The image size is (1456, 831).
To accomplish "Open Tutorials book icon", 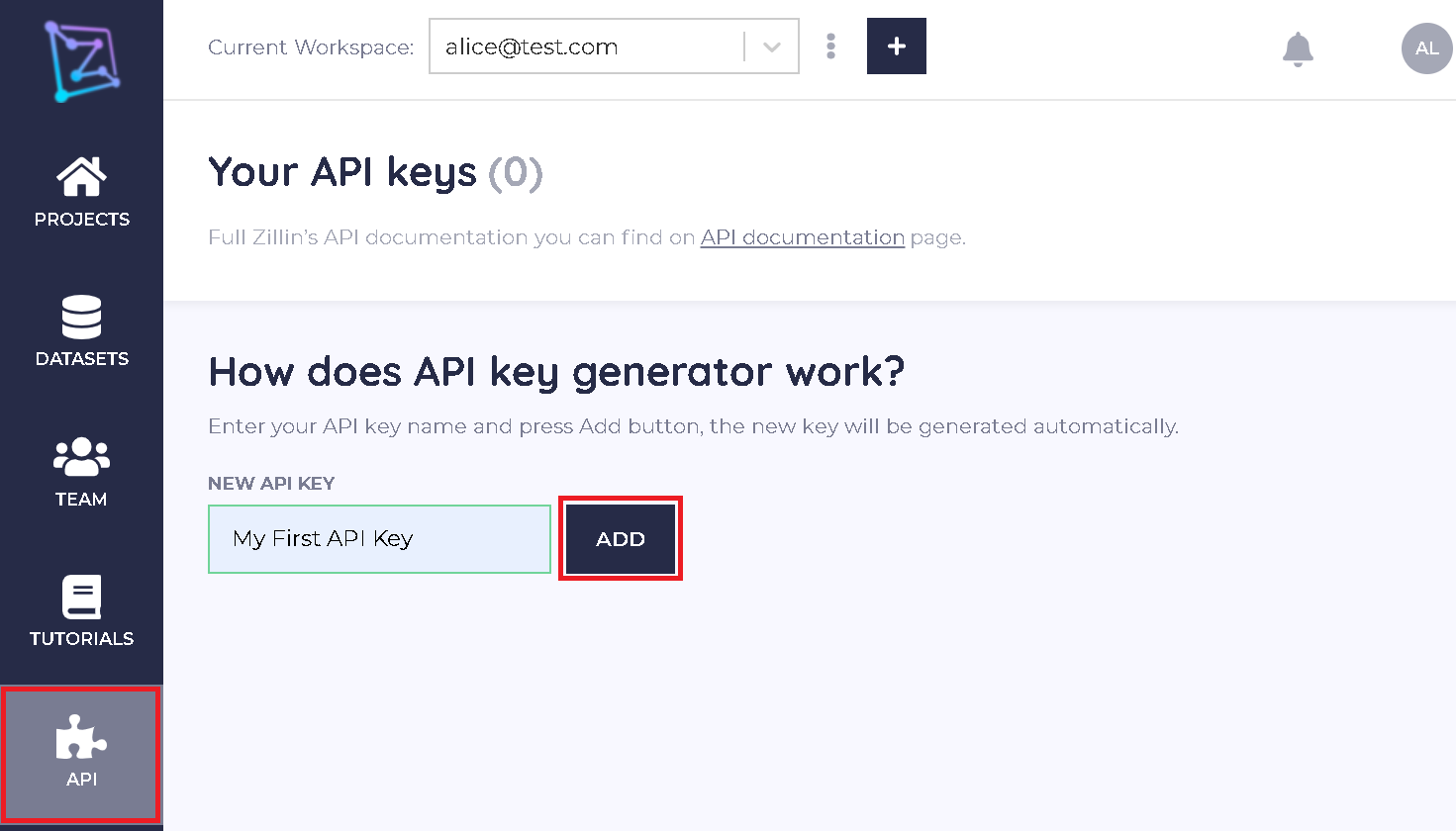I will pyautogui.click(x=81, y=597).
